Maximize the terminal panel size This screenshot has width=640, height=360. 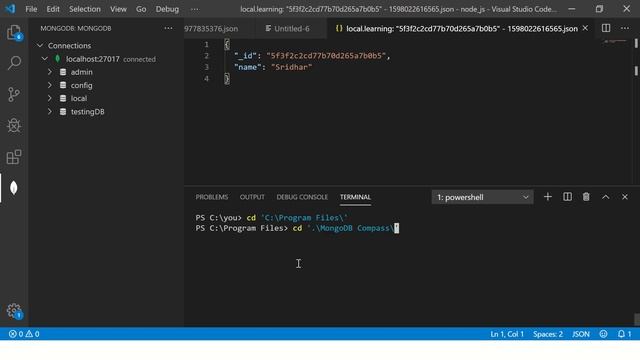coord(606,197)
